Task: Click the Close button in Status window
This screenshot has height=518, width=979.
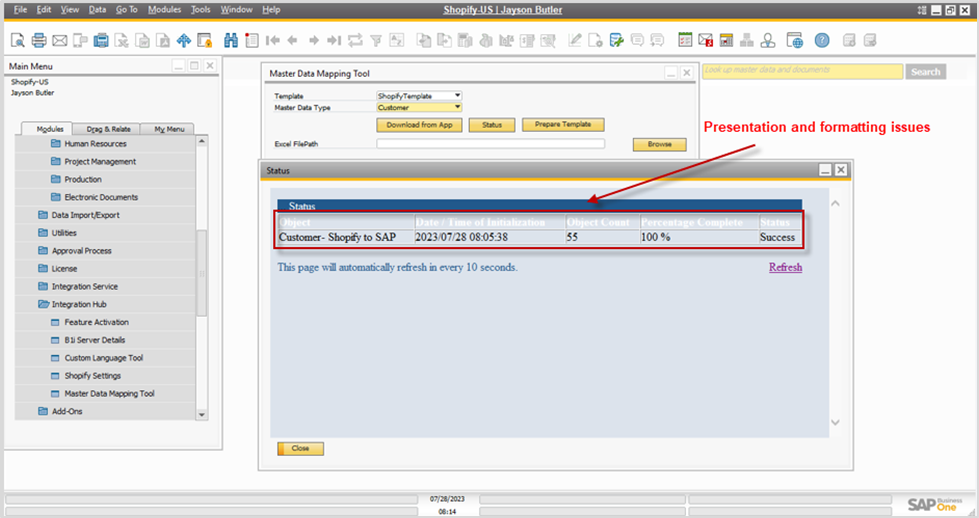Action: click(x=300, y=449)
